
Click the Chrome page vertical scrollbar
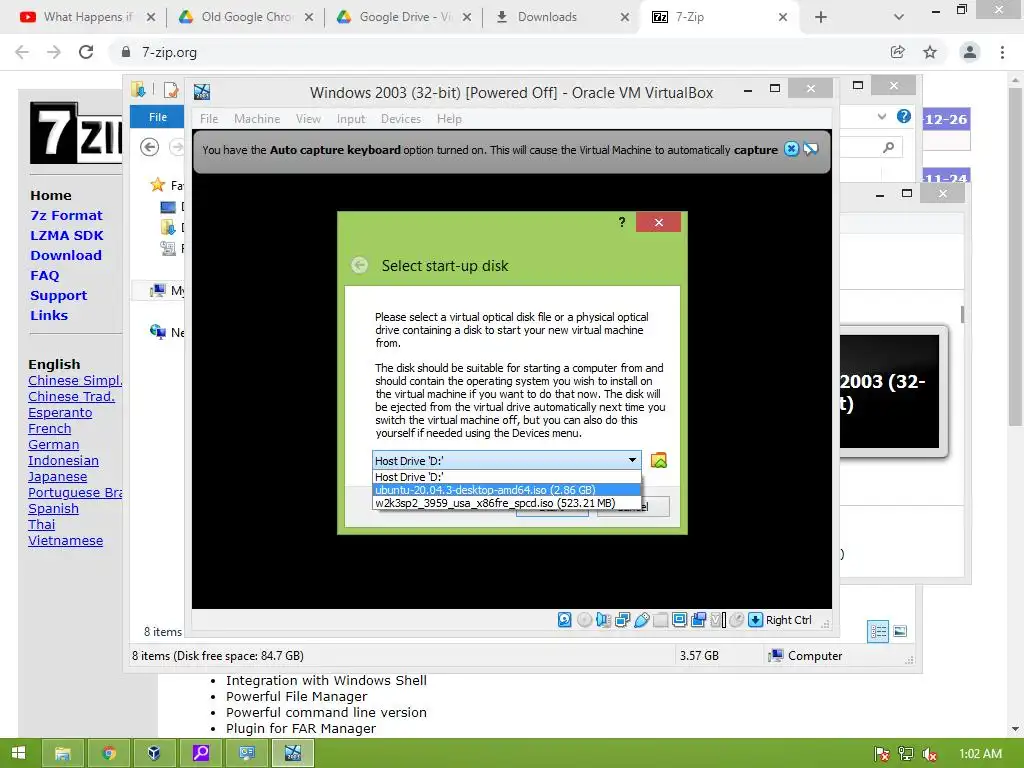pos(1015,257)
